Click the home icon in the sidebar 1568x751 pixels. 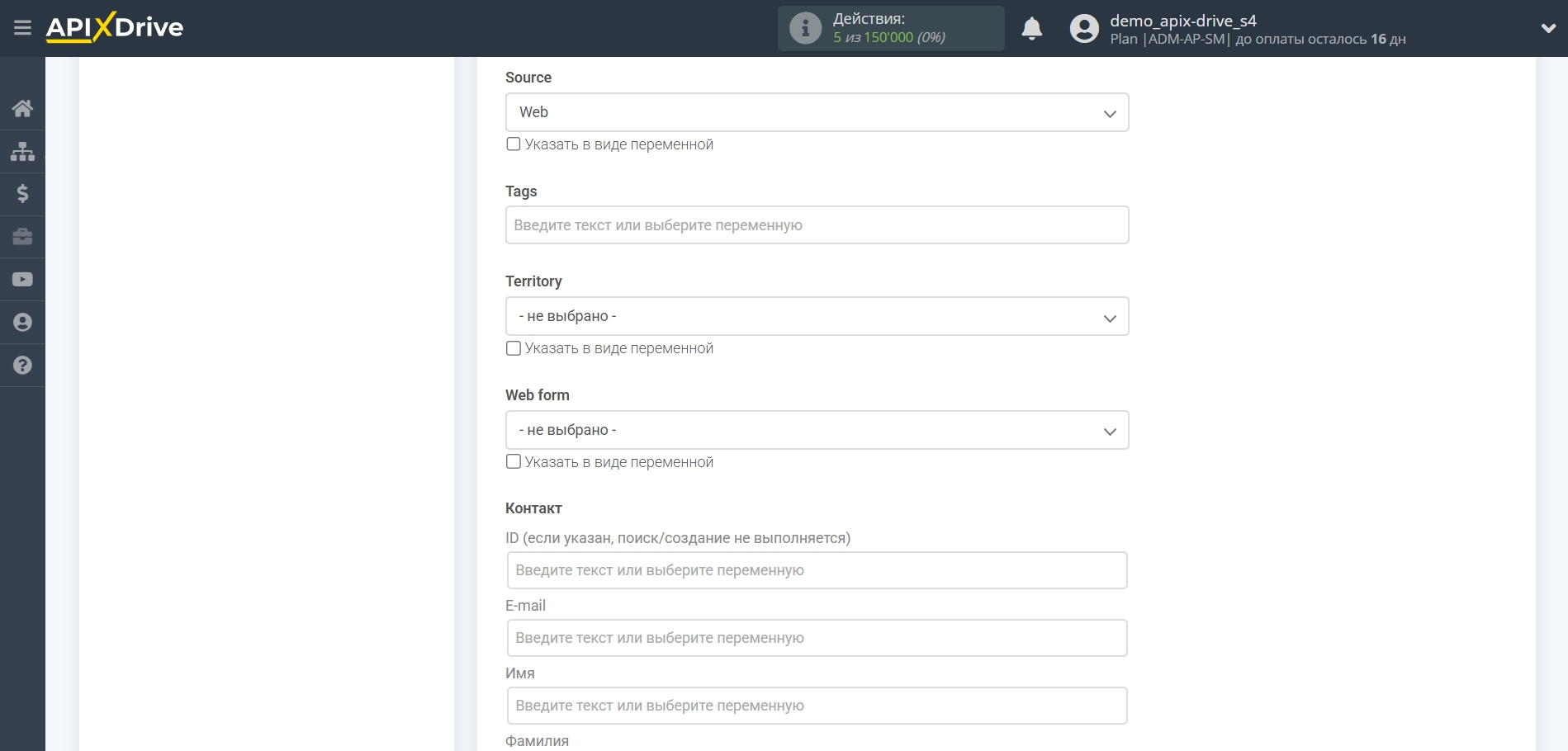(22, 108)
